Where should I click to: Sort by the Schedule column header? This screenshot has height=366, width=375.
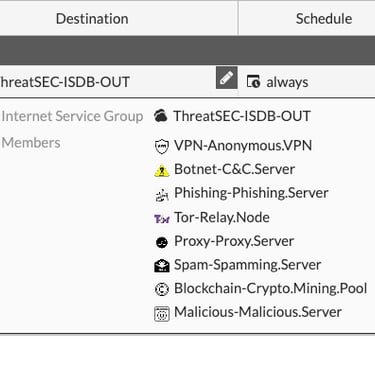(x=324, y=19)
